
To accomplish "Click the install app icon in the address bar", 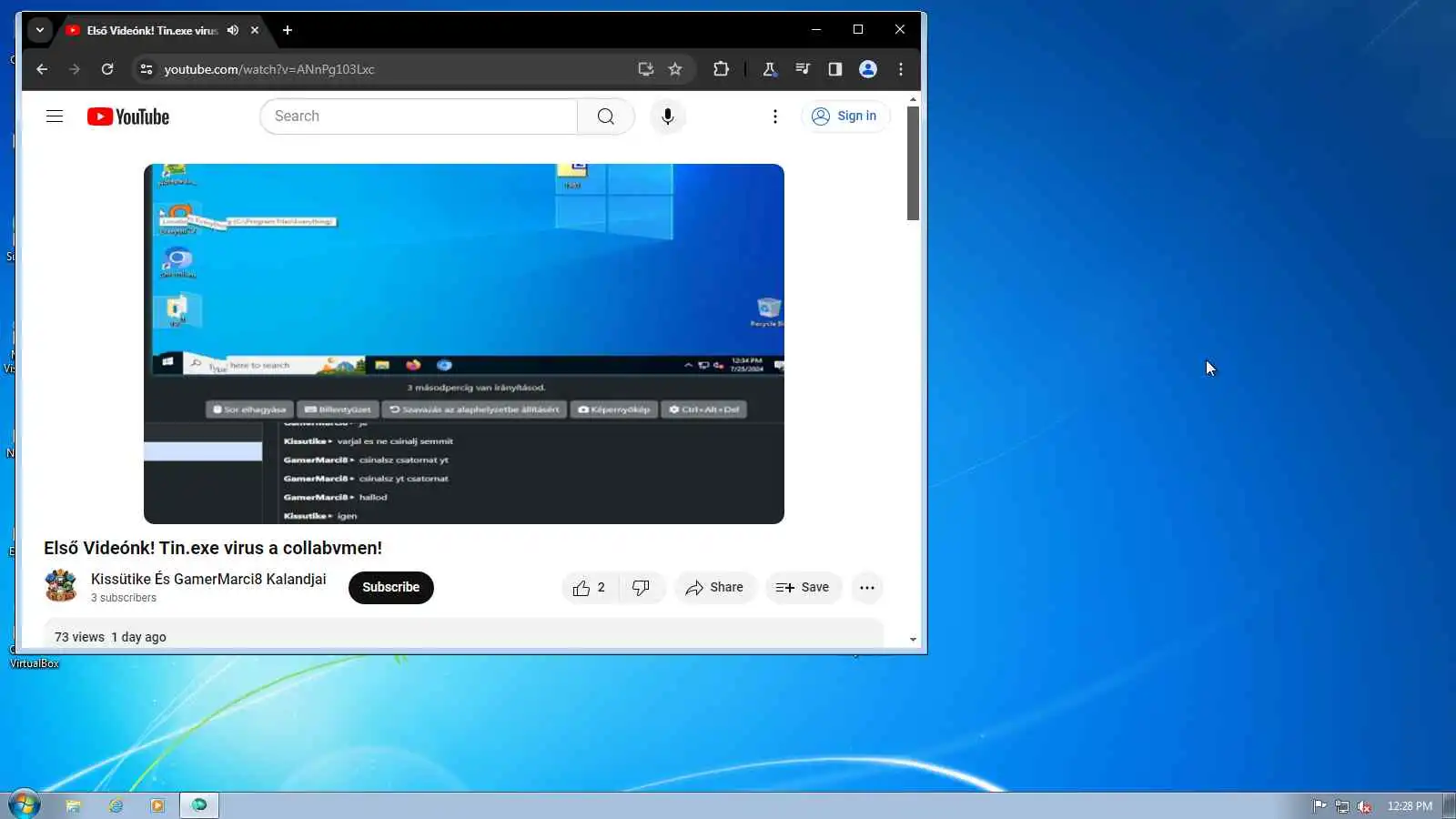I will [645, 69].
